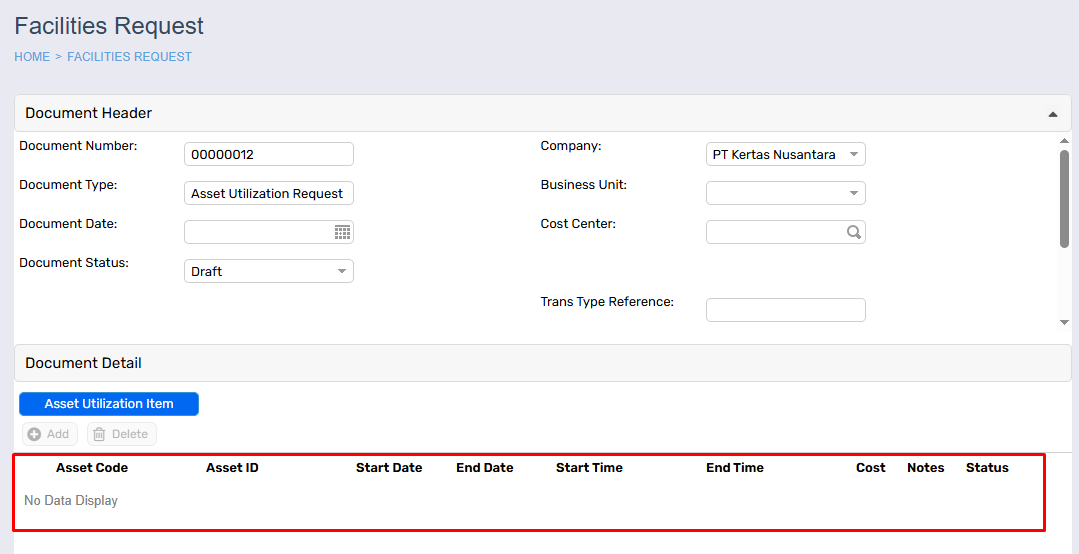This screenshot has height=554, width=1079.
Task: Click the Delete button with trash icon
Action: 121,434
